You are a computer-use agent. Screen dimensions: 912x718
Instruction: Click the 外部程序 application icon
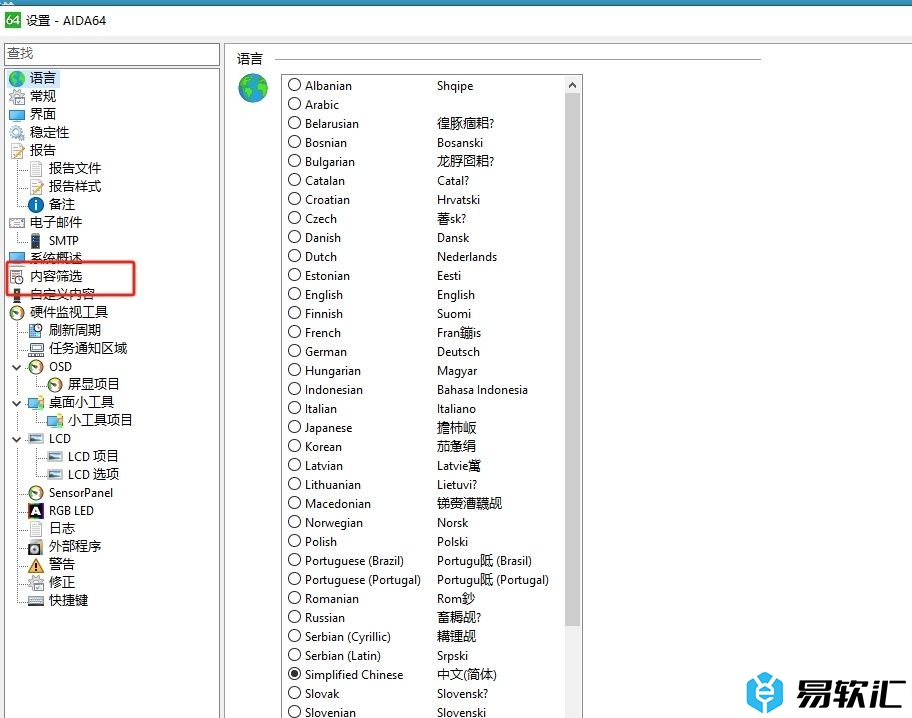point(36,547)
